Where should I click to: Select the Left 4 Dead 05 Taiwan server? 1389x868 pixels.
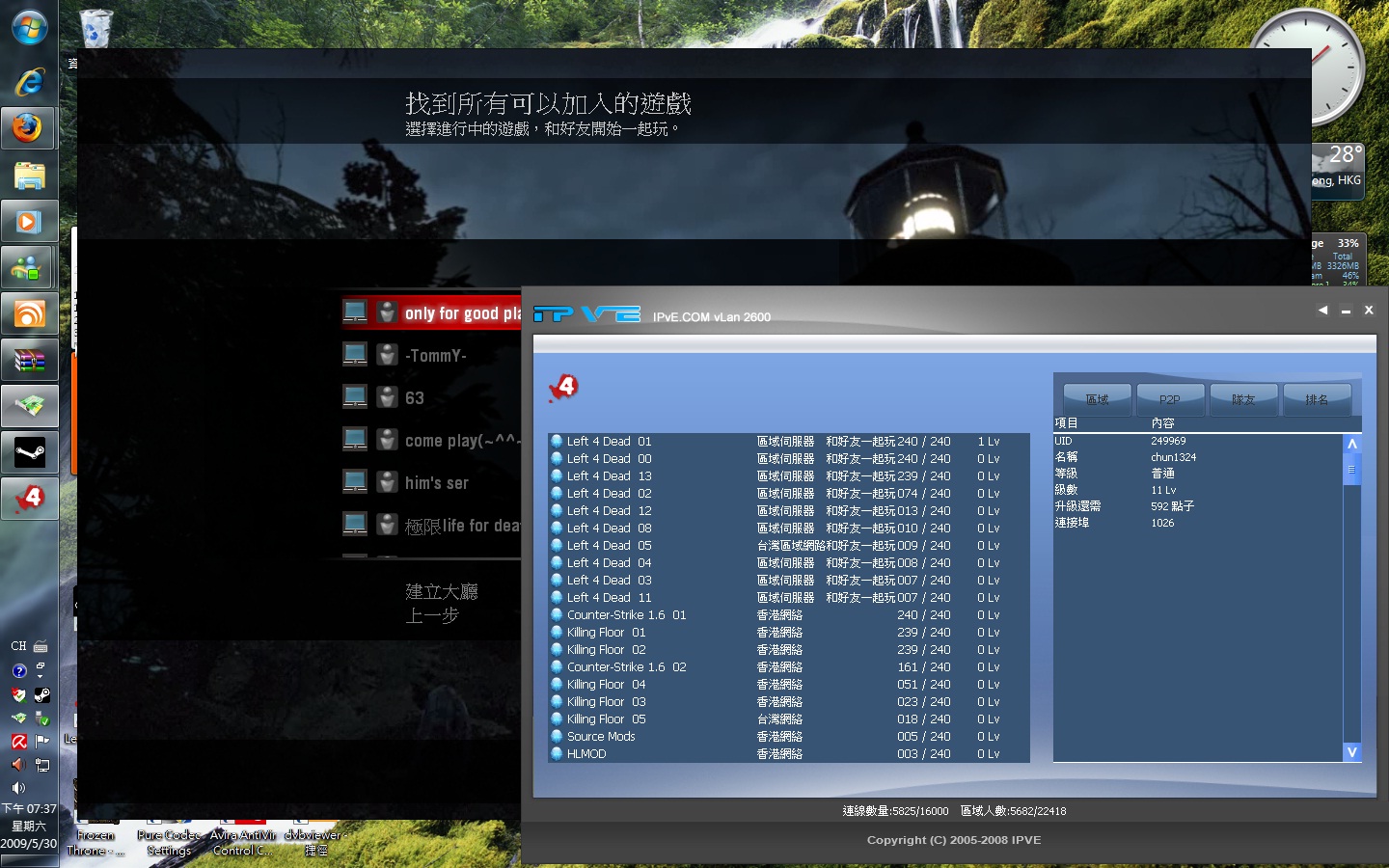click(789, 546)
